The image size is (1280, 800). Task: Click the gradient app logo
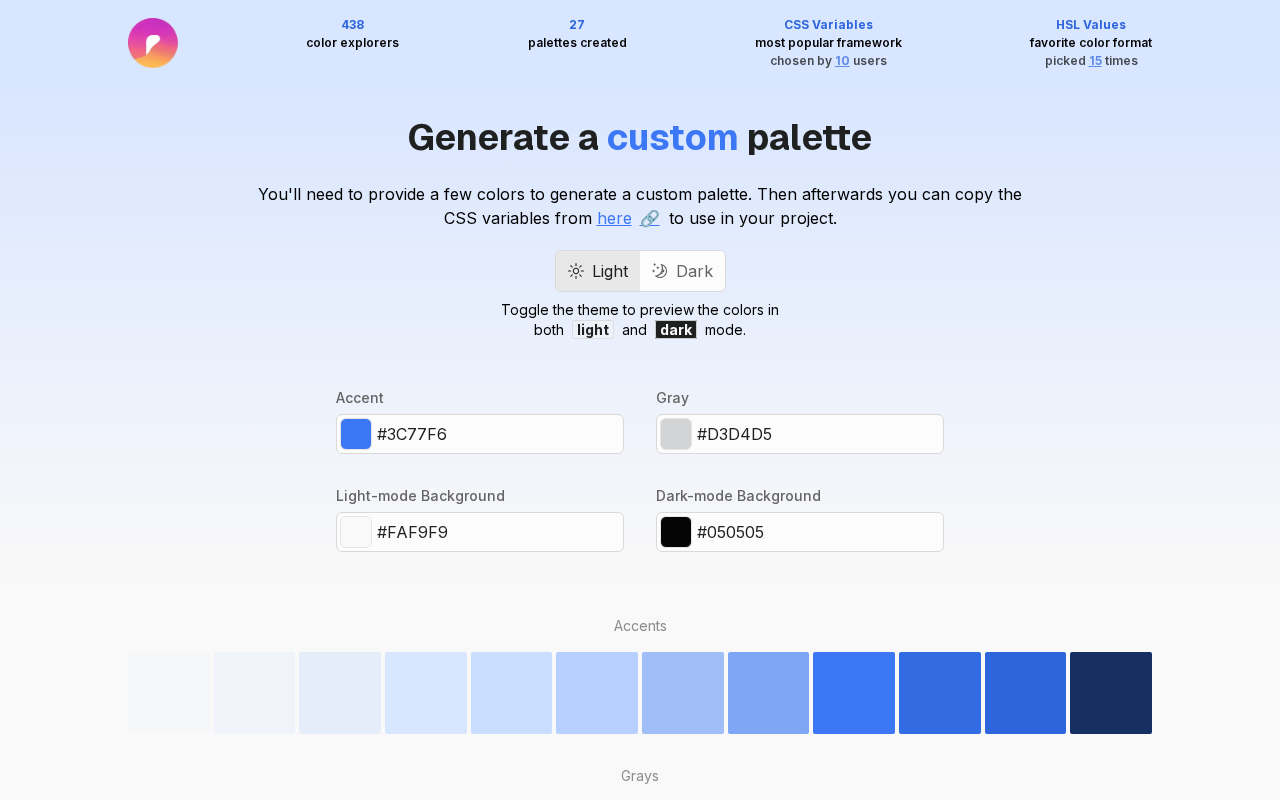coord(153,43)
